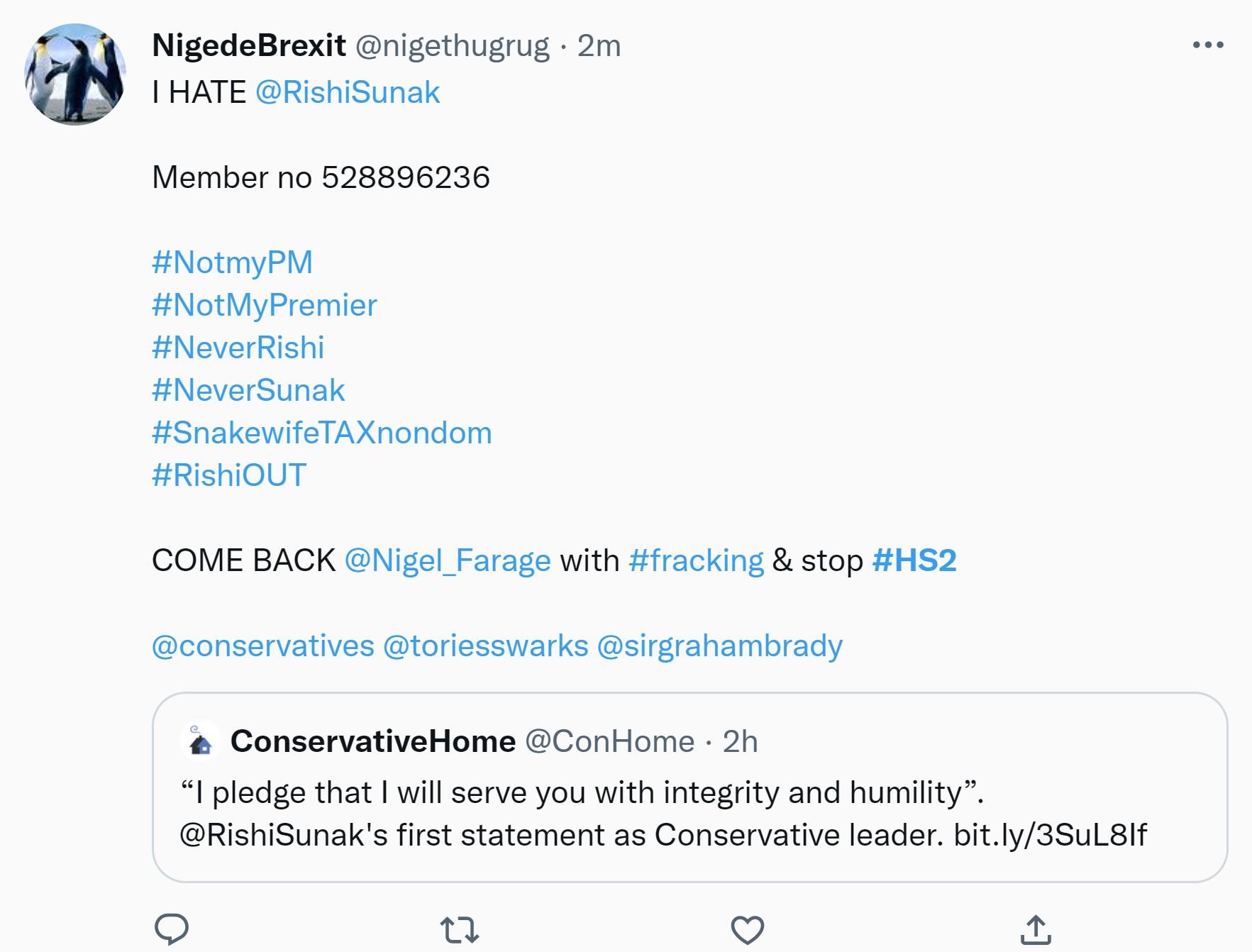Retweet this post using the retweet icon
The width and height of the screenshot is (1252, 952).
pyautogui.click(x=460, y=929)
